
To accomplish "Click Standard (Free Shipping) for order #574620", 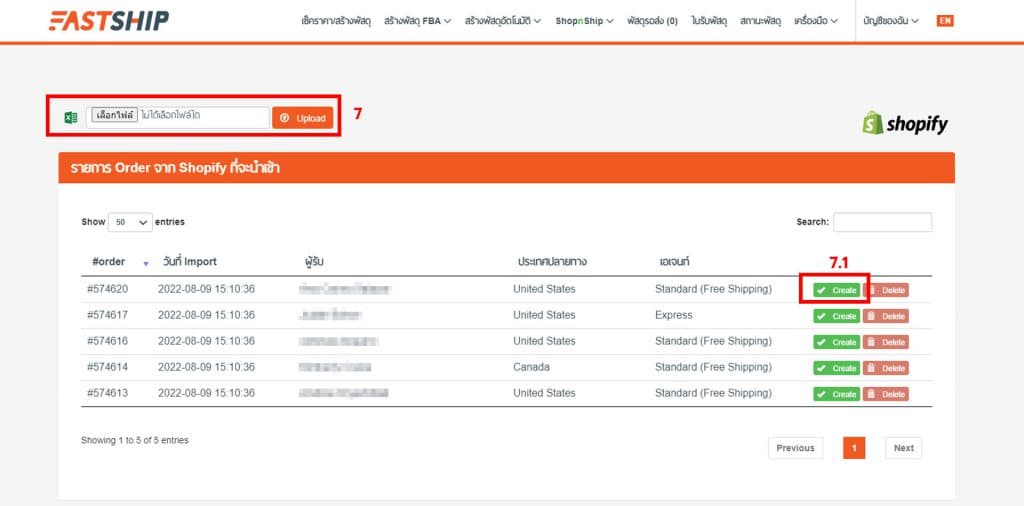I will tap(713, 289).
